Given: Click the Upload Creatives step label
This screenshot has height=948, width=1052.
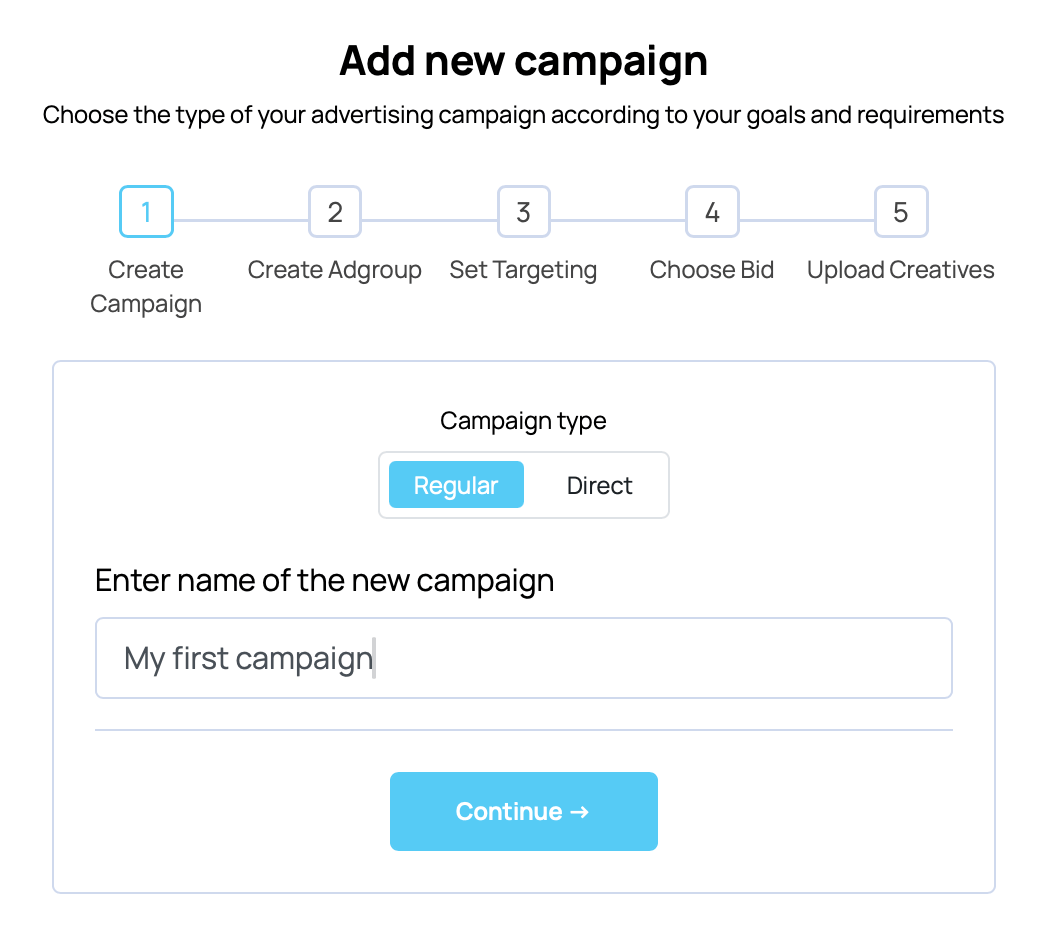Looking at the screenshot, I should [x=900, y=269].
